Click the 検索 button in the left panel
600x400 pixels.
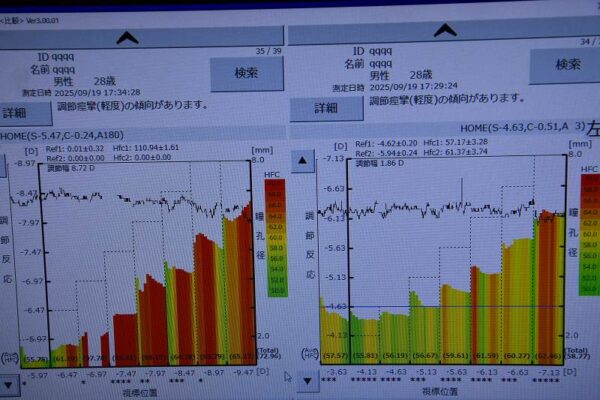[x=245, y=72]
